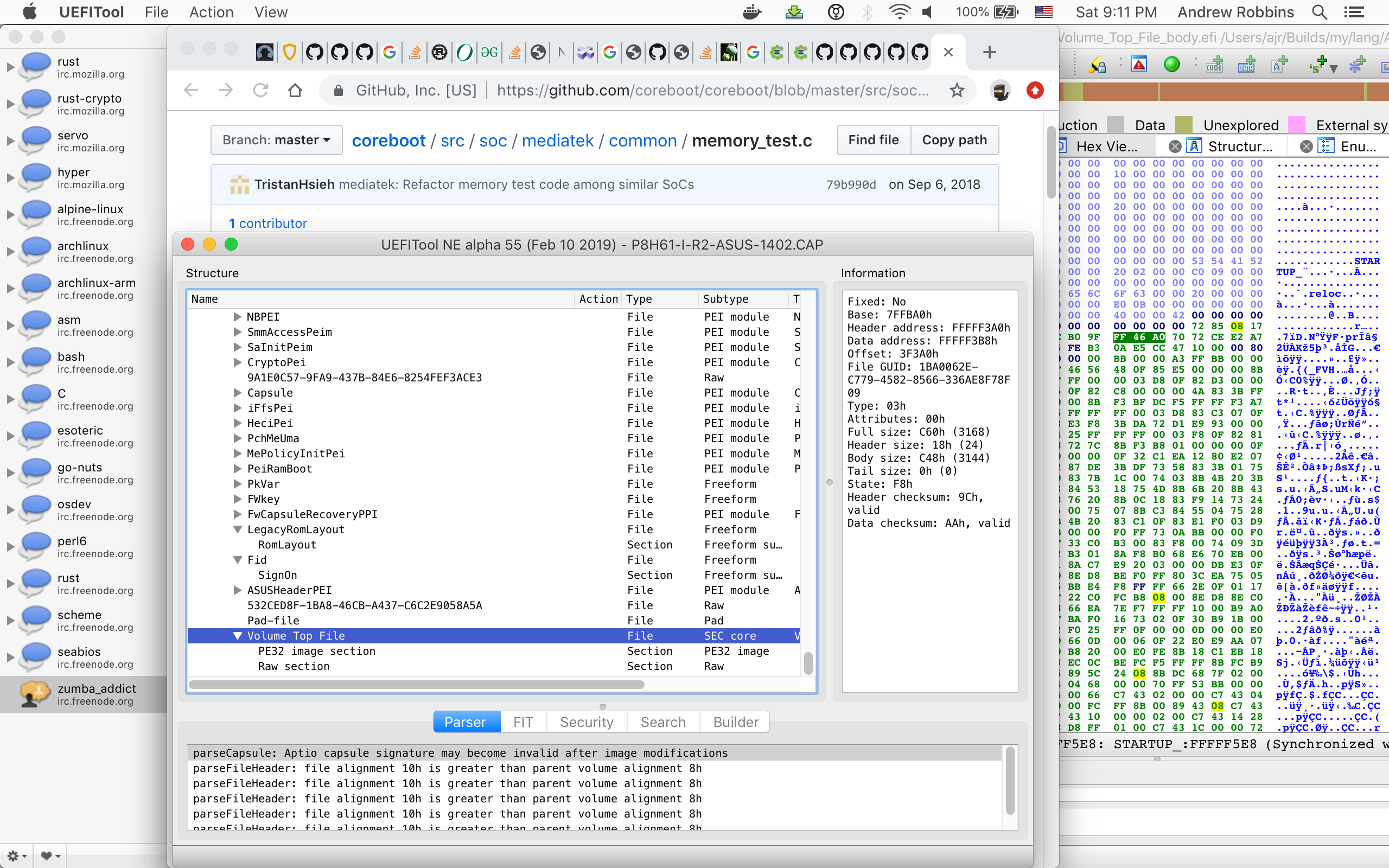Expand the archlinux-arm IRC server
This screenshot has width=1389, height=868.
10,288
